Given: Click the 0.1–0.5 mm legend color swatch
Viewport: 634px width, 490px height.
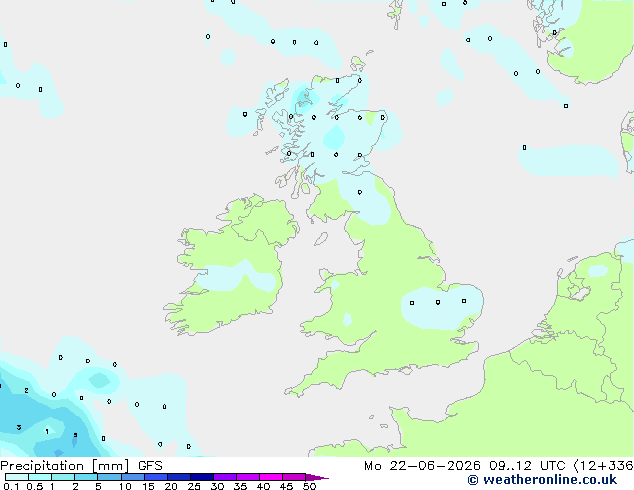Looking at the screenshot, I should tap(17, 477).
